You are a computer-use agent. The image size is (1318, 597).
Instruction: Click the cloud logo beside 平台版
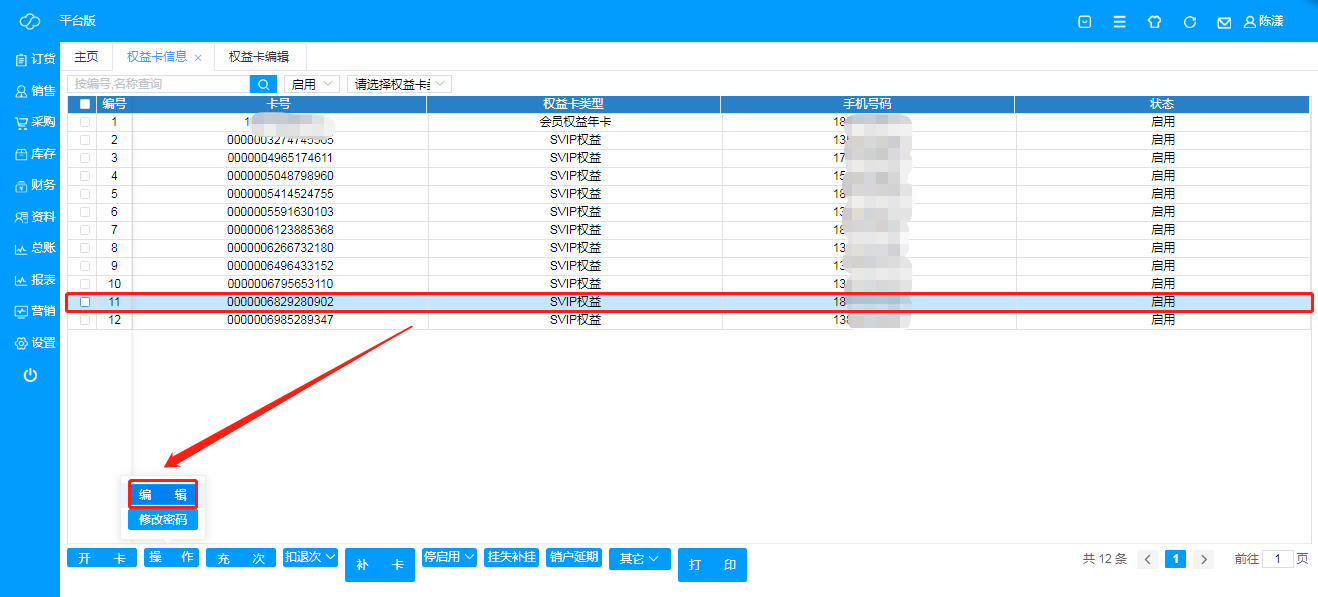click(31, 21)
